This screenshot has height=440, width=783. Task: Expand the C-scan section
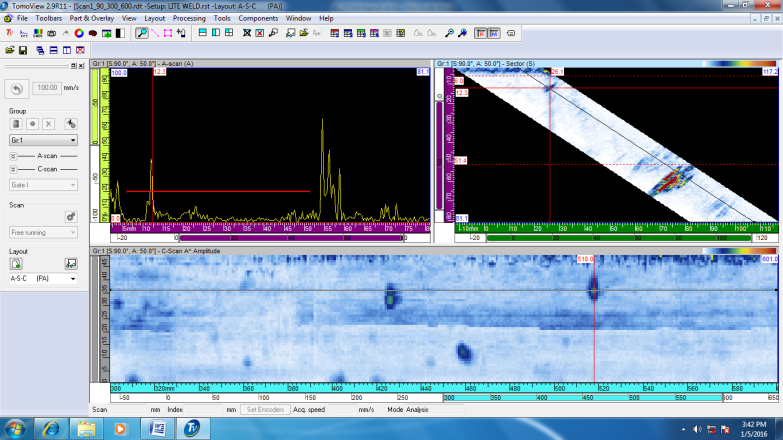tap(14, 168)
